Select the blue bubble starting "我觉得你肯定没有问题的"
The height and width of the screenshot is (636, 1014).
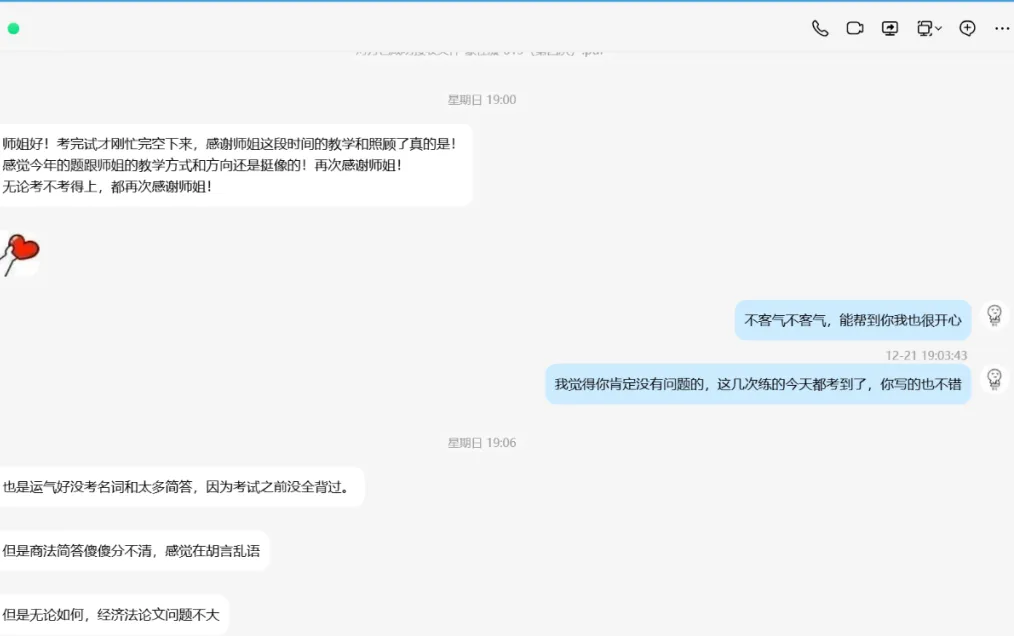pos(758,384)
